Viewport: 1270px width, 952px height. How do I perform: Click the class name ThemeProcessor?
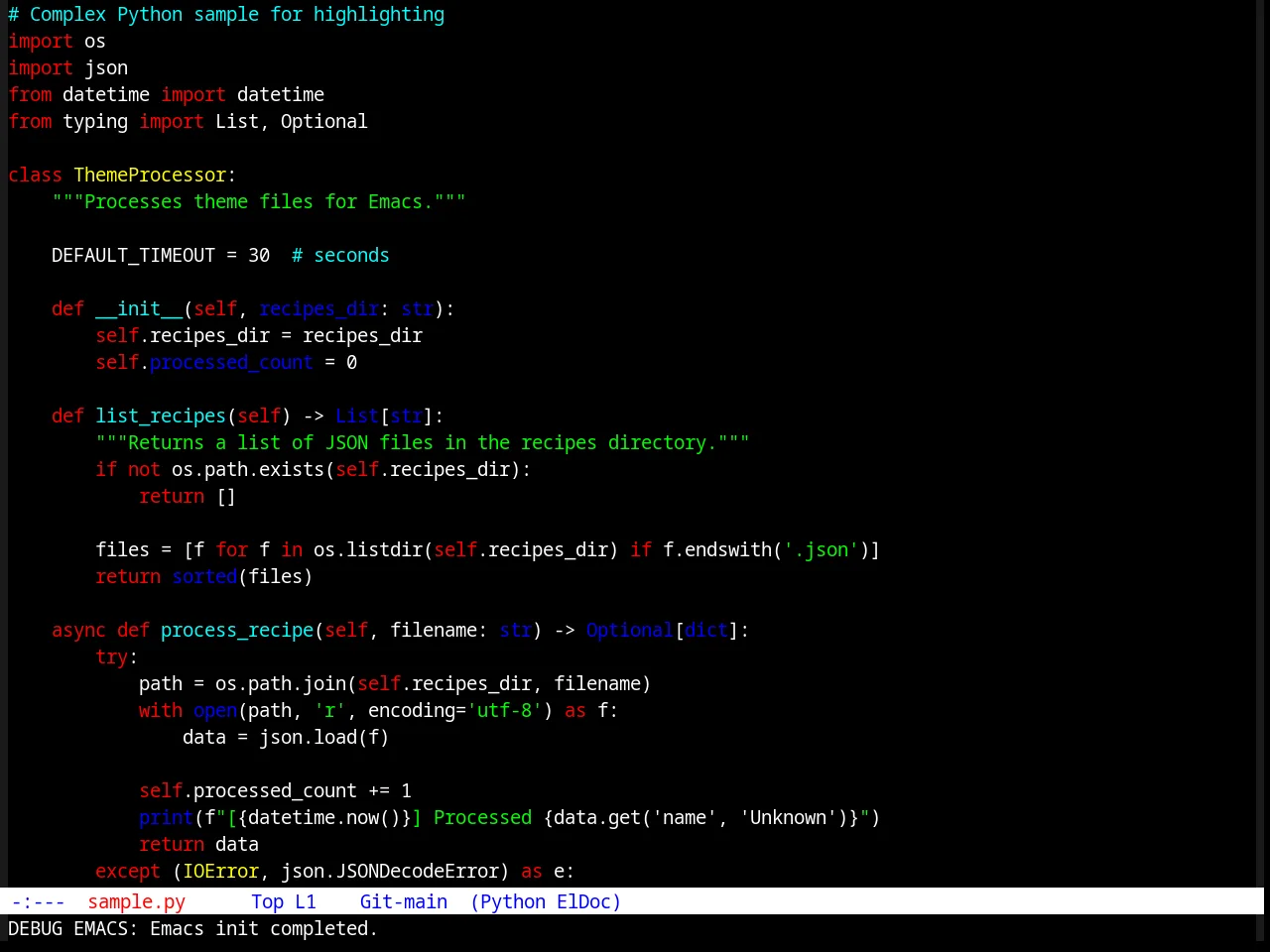point(150,176)
